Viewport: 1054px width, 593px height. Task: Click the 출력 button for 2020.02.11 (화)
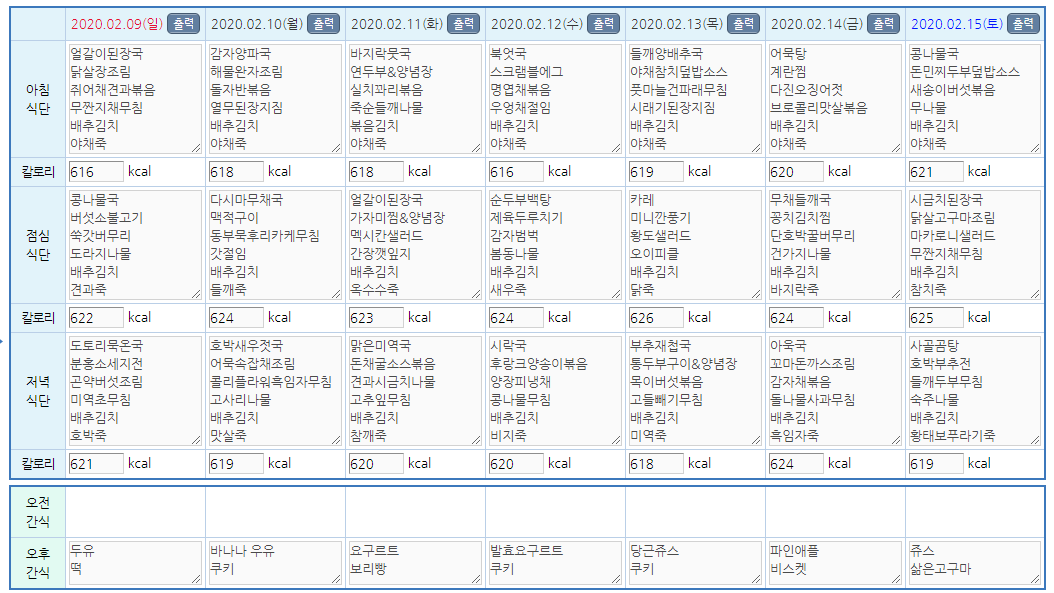click(462, 24)
